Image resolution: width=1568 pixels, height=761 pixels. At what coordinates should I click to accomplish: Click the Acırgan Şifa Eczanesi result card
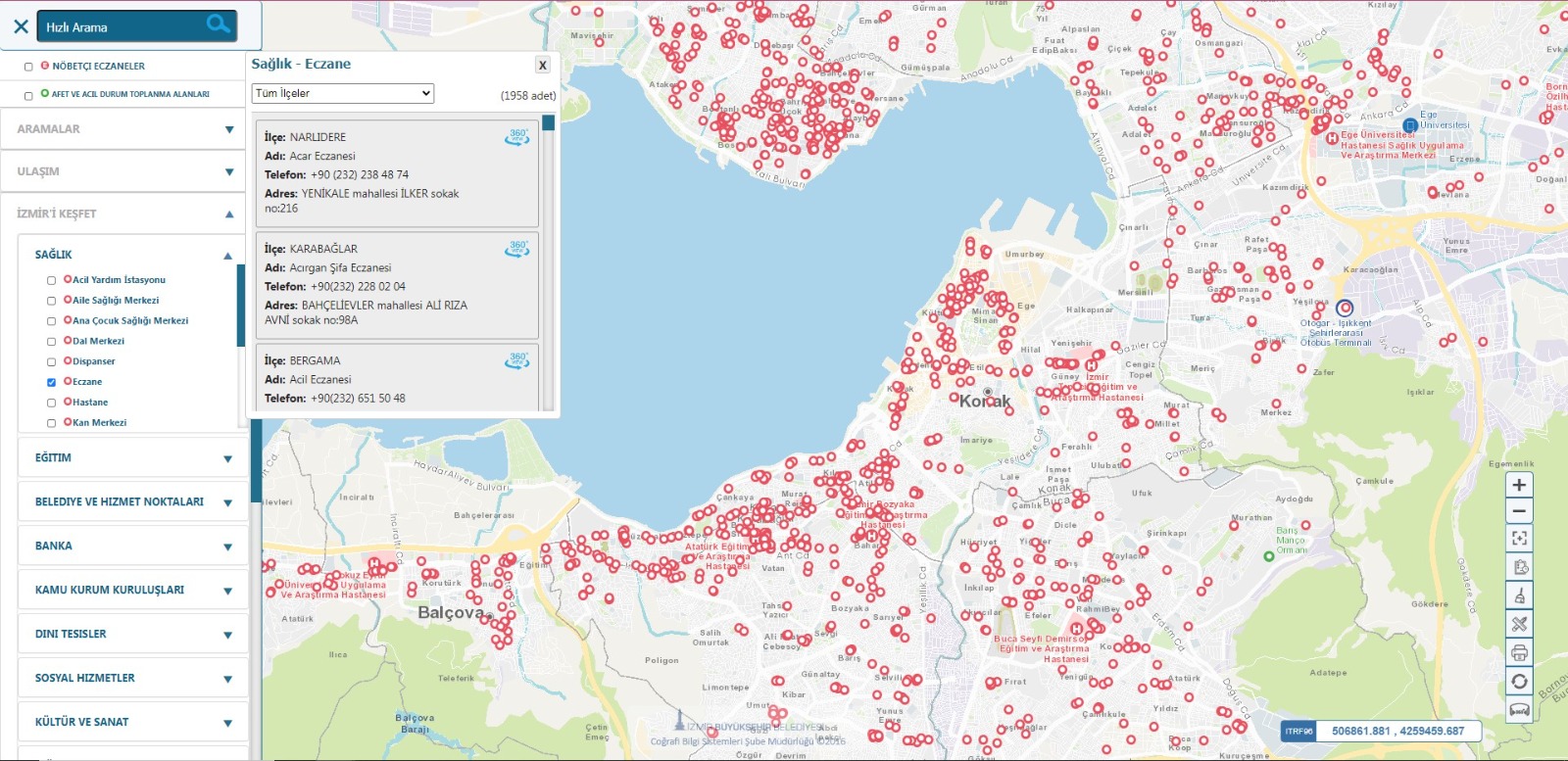click(397, 285)
